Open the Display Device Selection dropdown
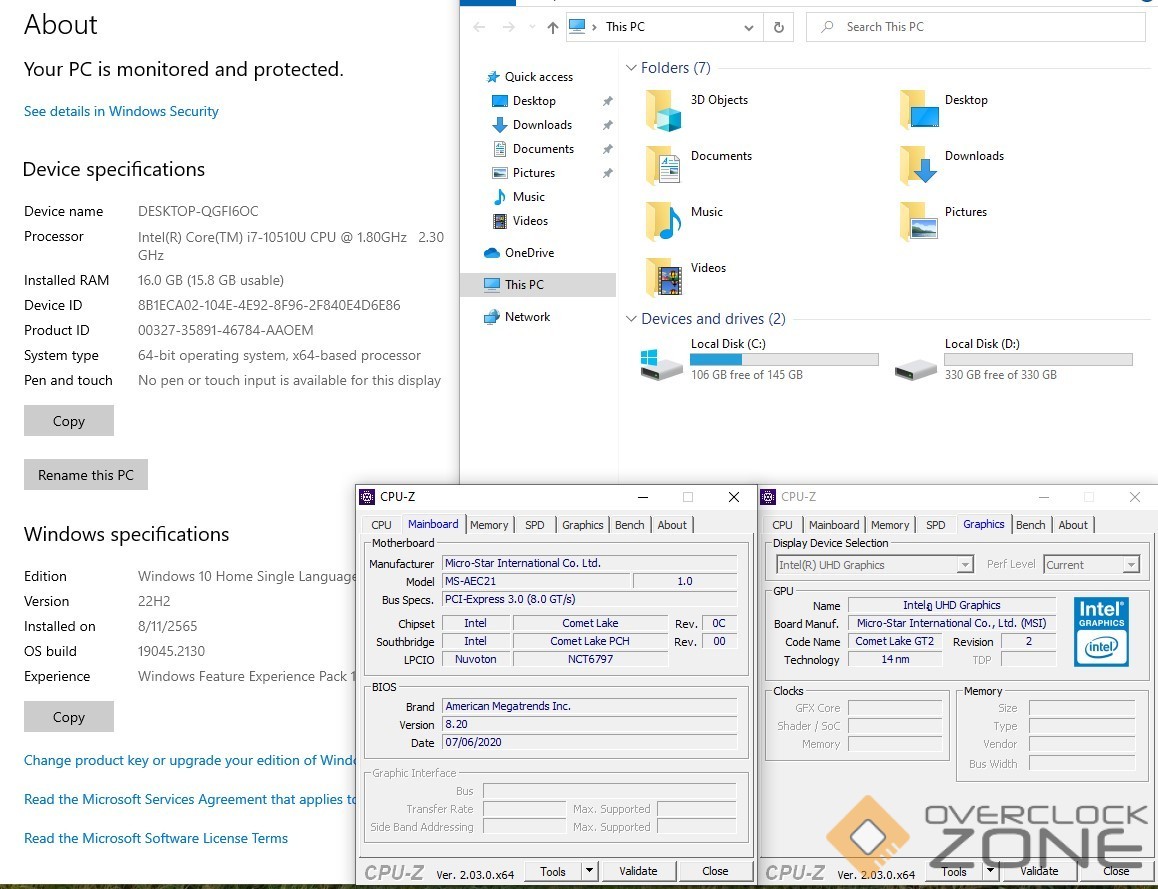Viewport: 1158px width, 889px height. [965, 565]
